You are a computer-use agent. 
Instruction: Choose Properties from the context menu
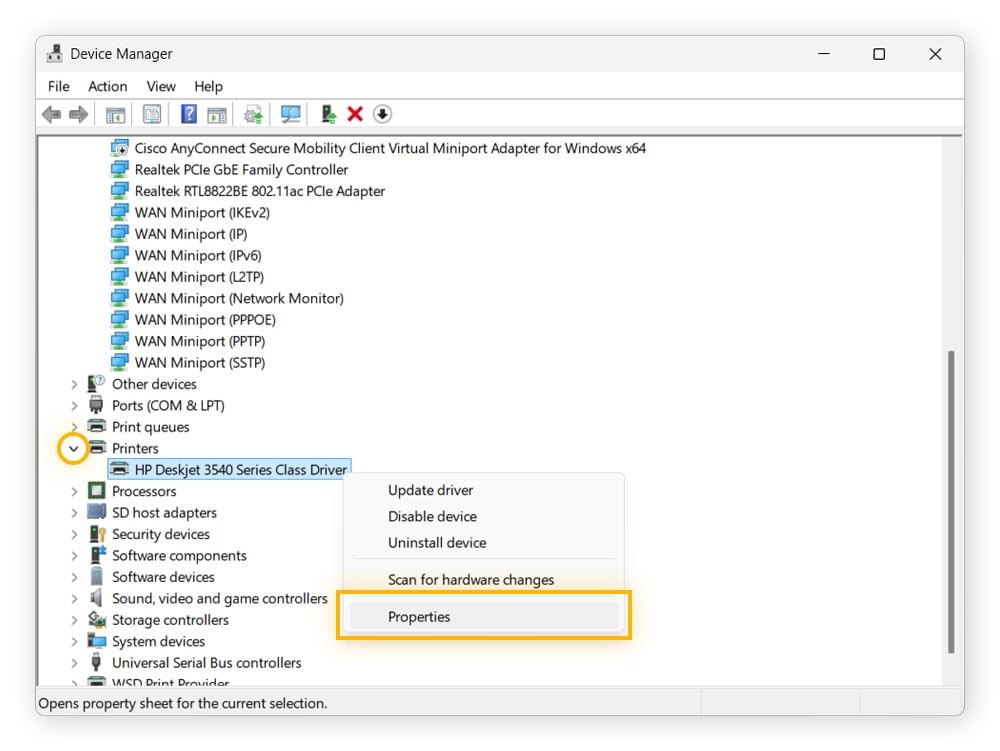pyautogui.click(x=419, y=616)
